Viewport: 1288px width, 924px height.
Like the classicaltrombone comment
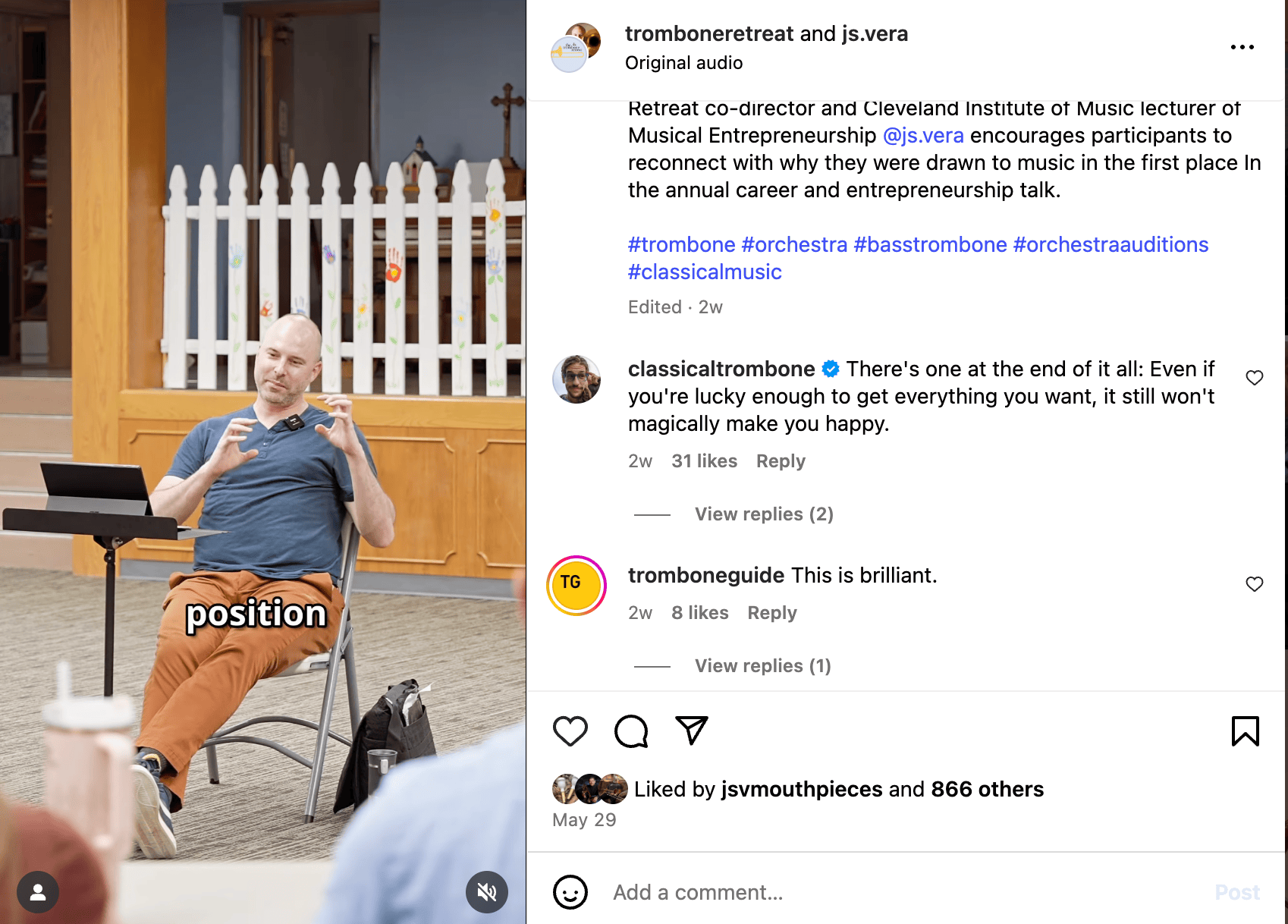coord(1255,378)
